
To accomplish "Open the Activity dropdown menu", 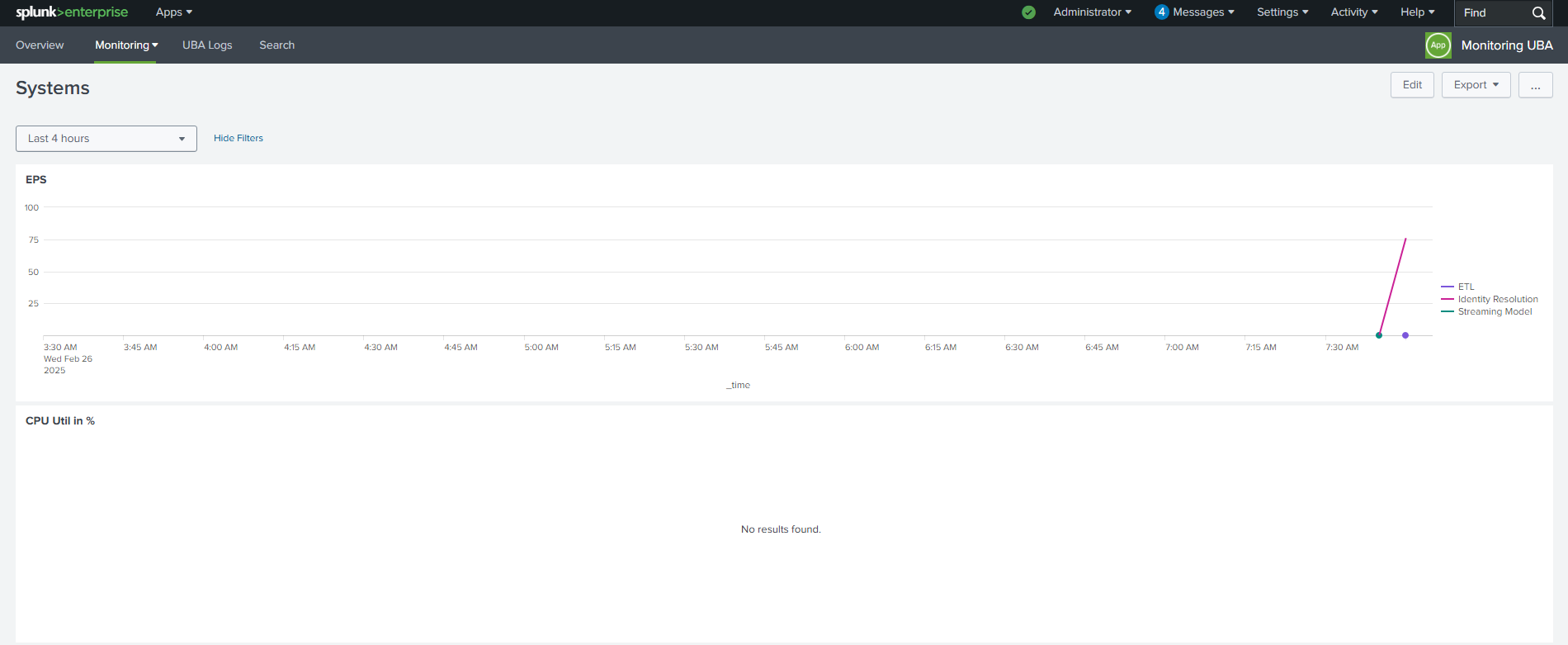I will (1354, 12).
